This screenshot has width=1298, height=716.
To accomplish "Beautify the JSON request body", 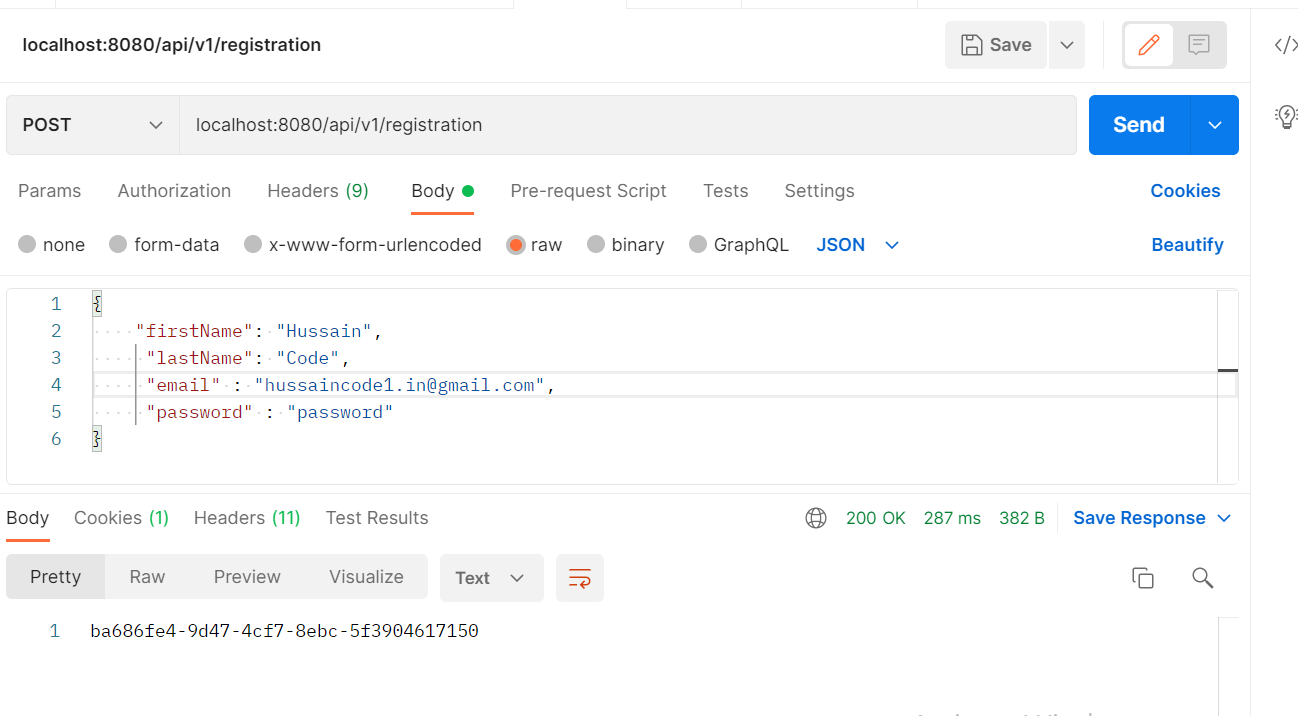I will click(1187, 244).
